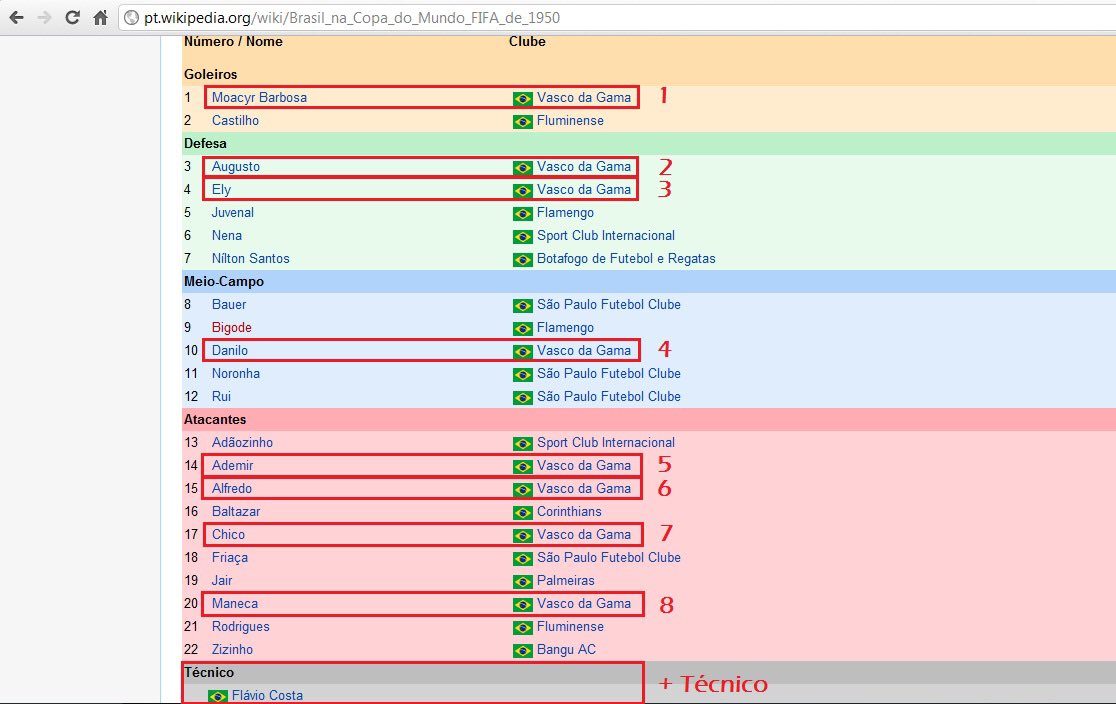
Task: Open the Baltazar player link
Action: pyautogui.click(x=236, y=511)
